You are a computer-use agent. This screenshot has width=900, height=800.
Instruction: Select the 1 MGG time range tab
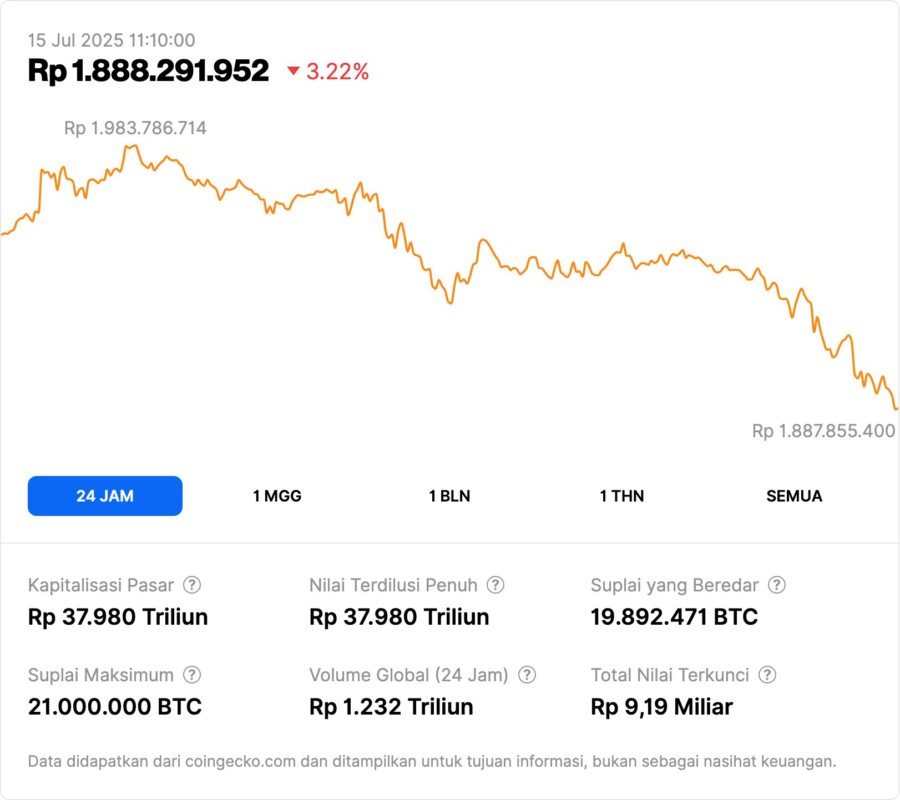(x=275, y=495)
